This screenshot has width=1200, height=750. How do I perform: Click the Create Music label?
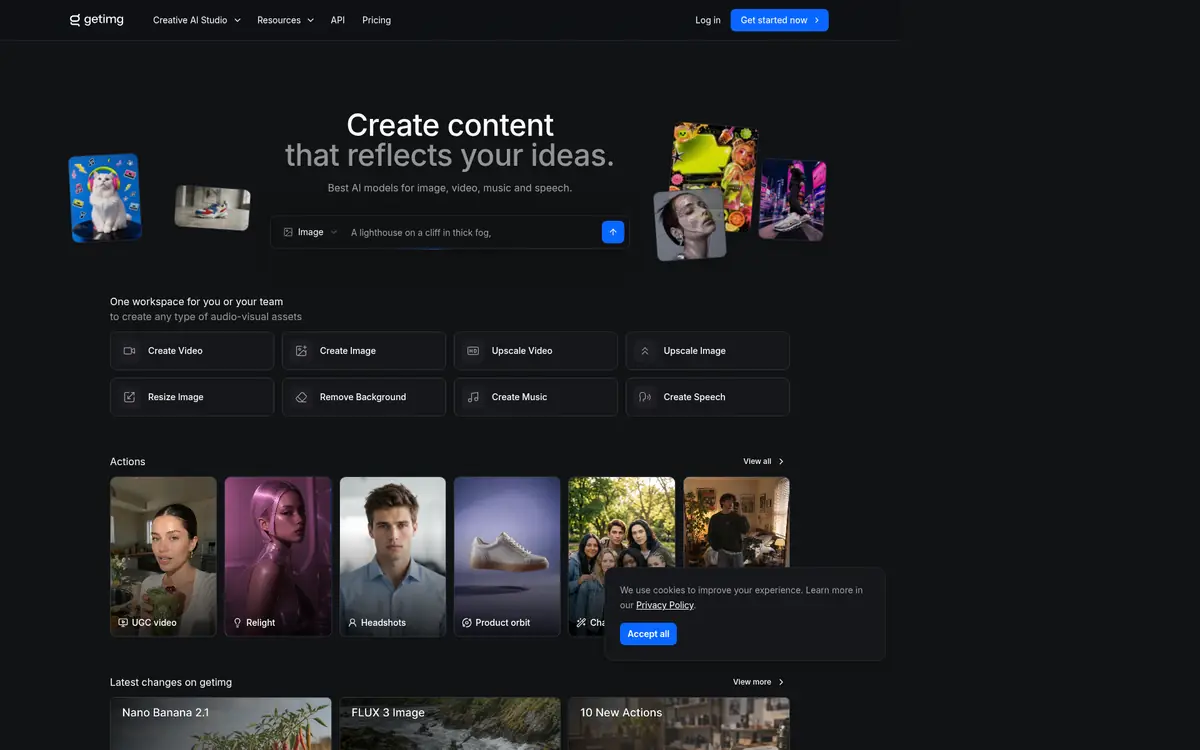click(x=519, y=397)
